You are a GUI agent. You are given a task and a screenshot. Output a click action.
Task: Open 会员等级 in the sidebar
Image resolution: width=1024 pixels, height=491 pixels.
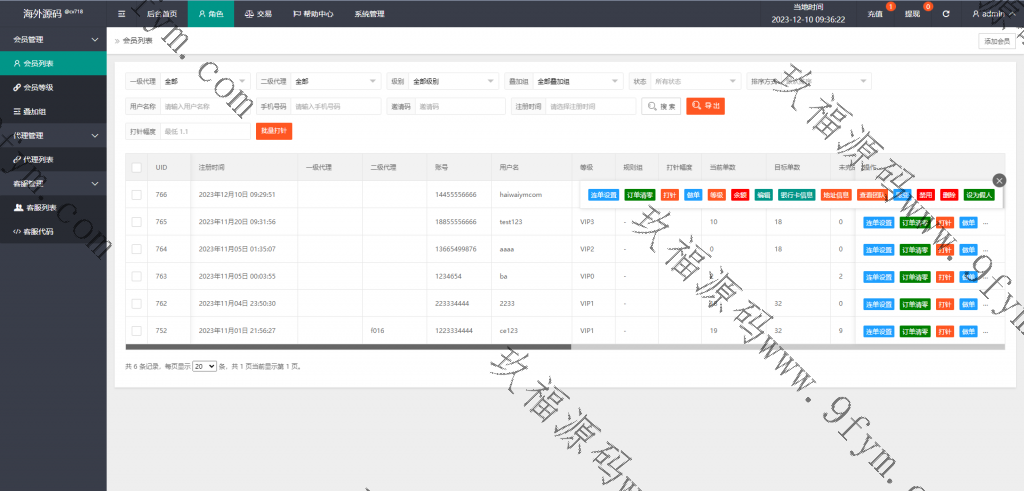tap(38, 87)
